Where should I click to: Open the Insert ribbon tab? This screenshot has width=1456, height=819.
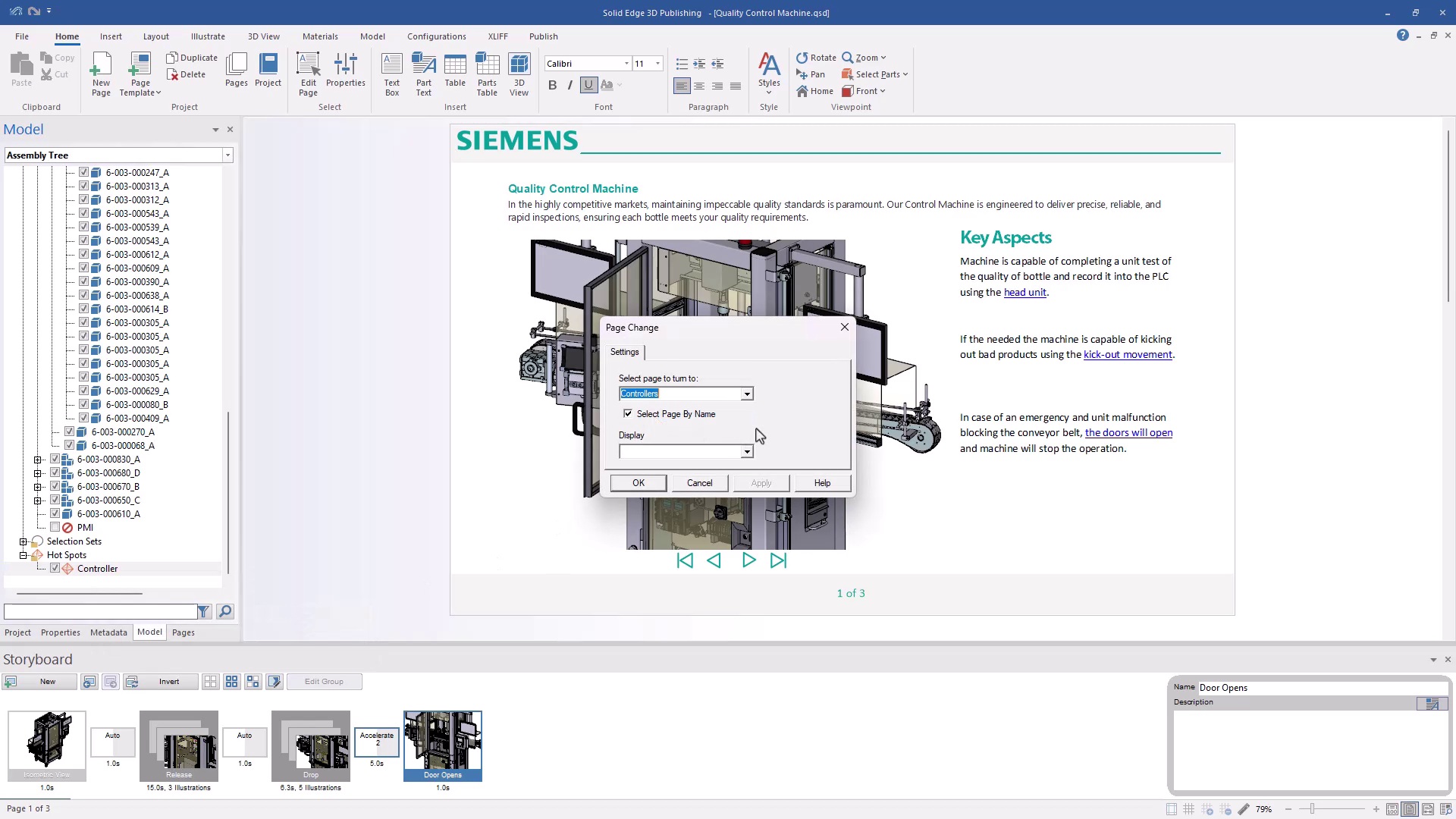pos(111,36)
